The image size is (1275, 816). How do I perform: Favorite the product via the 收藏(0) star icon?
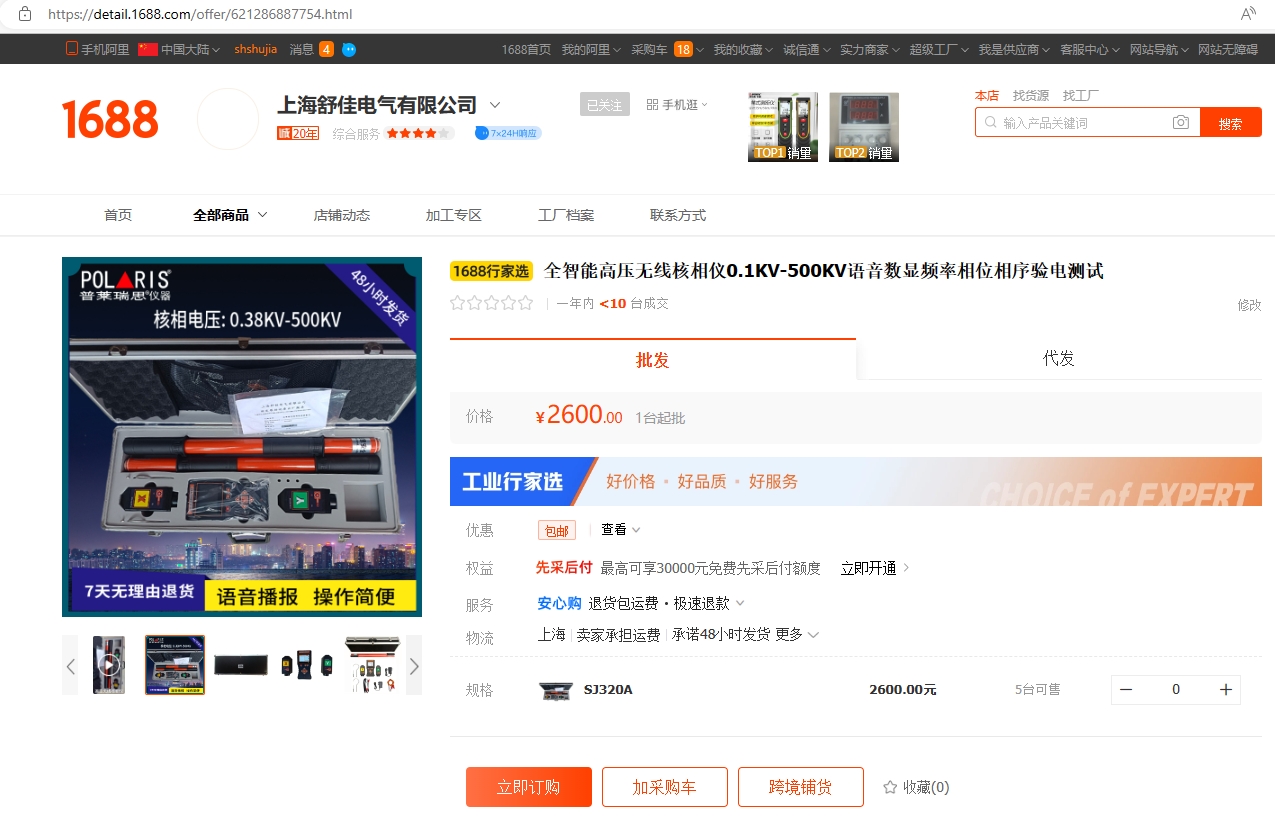pyautogui.click(x=888, y=787)
